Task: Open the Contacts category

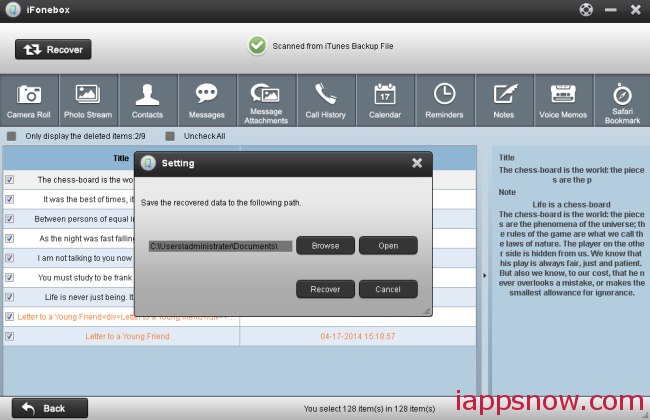Action: pyautogui.click(x=148, y=101)
